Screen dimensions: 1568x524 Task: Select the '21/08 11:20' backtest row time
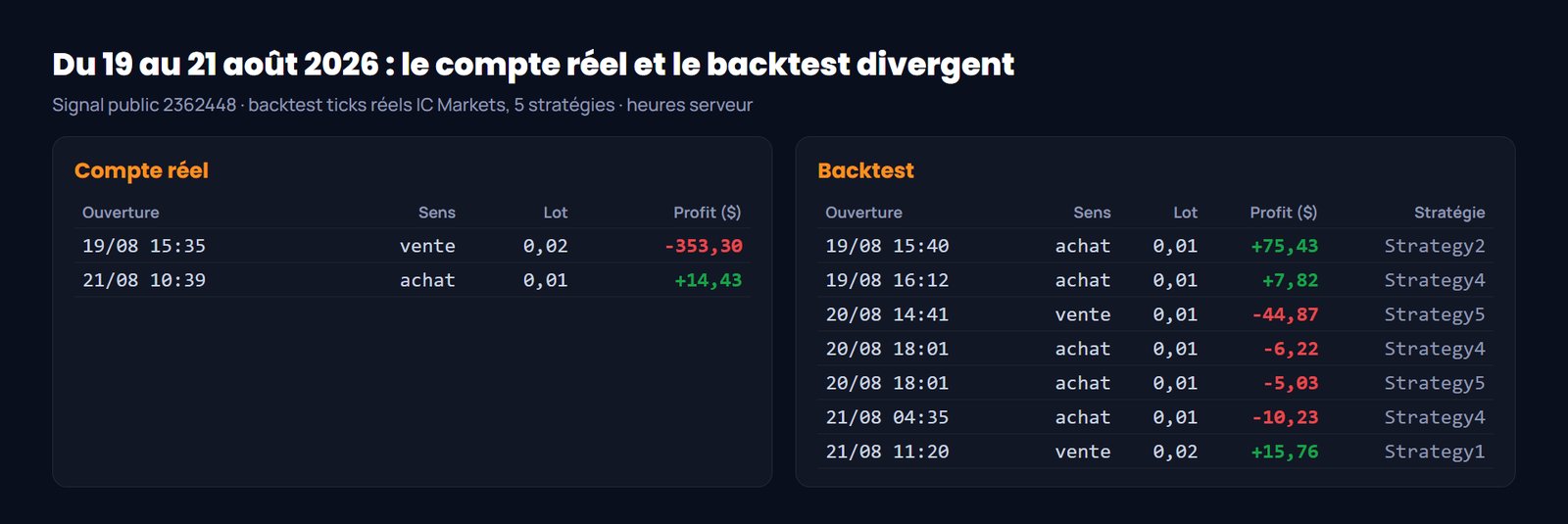[887, 452]
